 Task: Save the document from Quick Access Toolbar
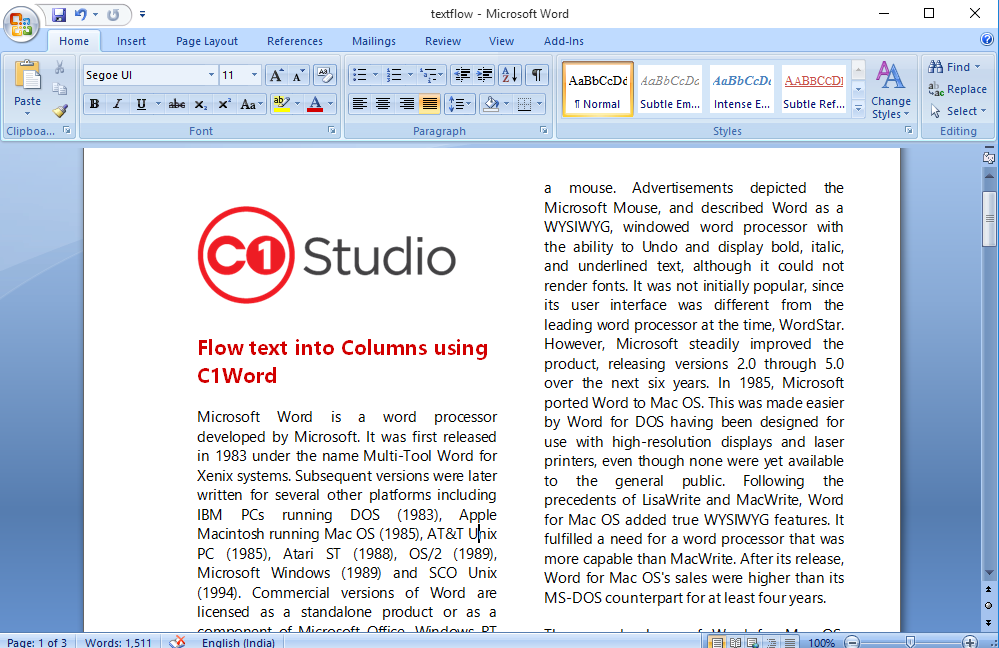59,14
